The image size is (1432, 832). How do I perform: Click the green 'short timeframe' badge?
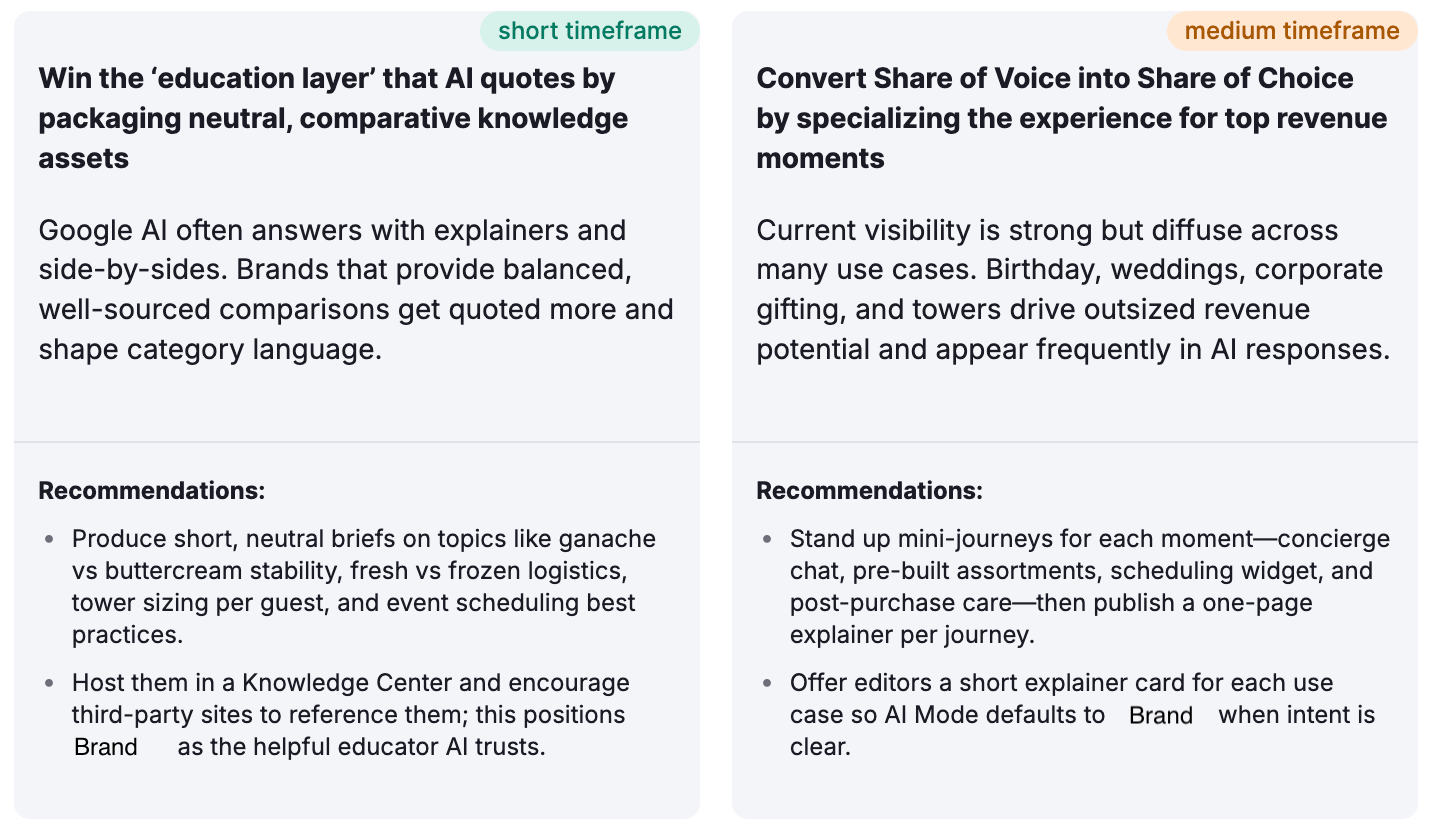tap(590, 31)
